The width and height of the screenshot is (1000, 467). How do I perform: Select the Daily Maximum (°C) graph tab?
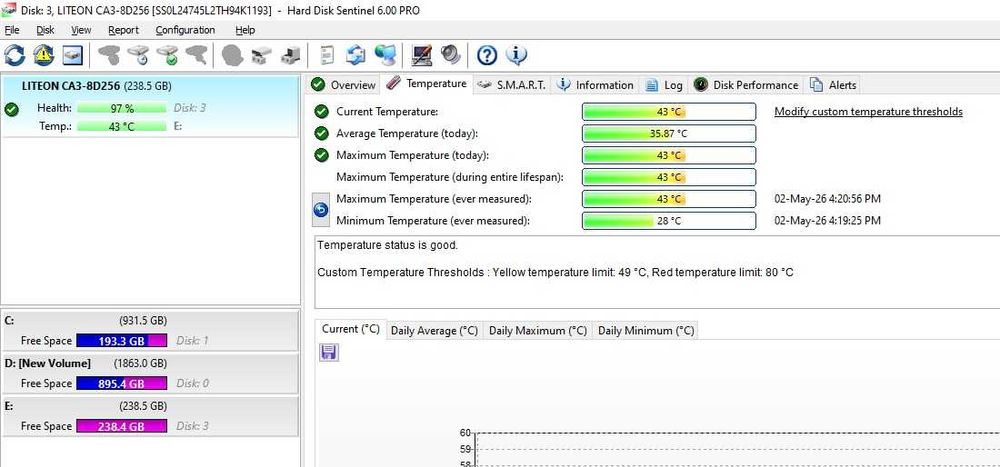click(538, 330)
